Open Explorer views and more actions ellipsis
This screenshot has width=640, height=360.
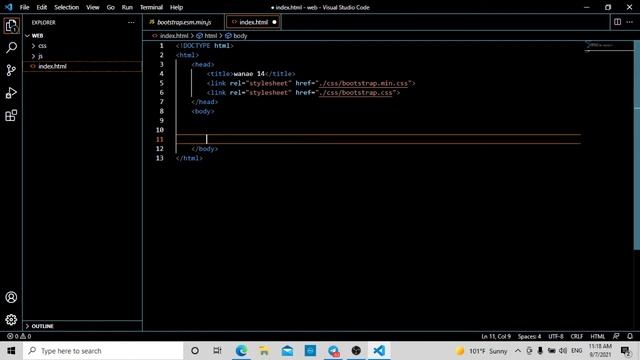131,22
